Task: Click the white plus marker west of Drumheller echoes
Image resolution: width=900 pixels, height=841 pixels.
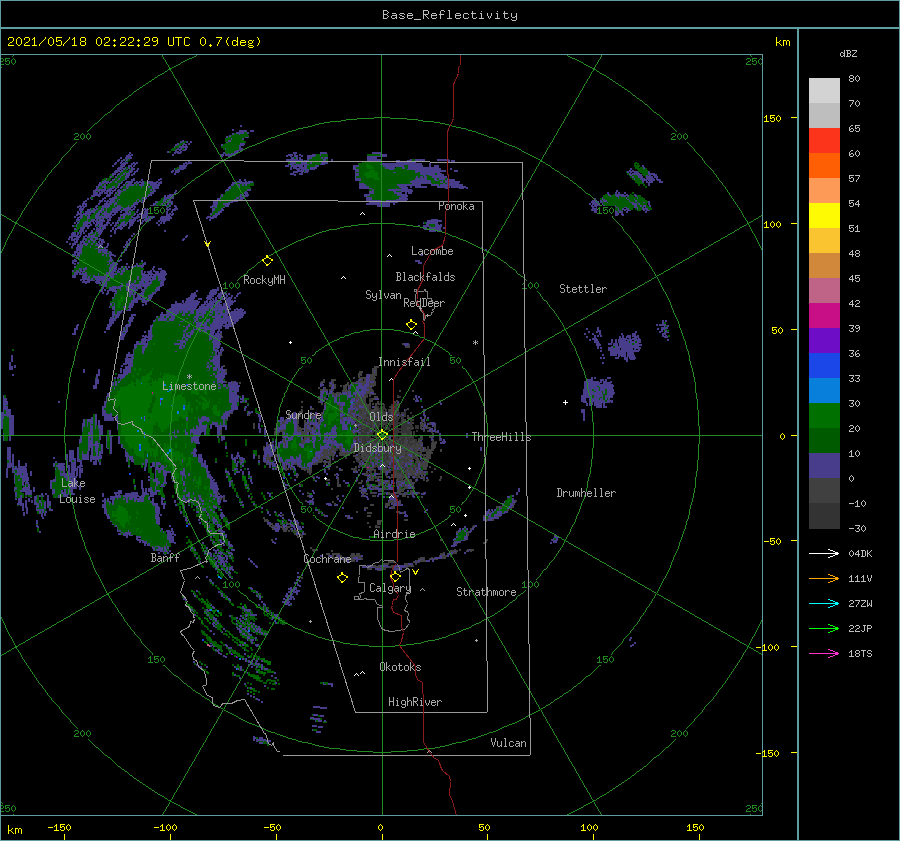Action: pyautogui.click(x=565, y=402)
